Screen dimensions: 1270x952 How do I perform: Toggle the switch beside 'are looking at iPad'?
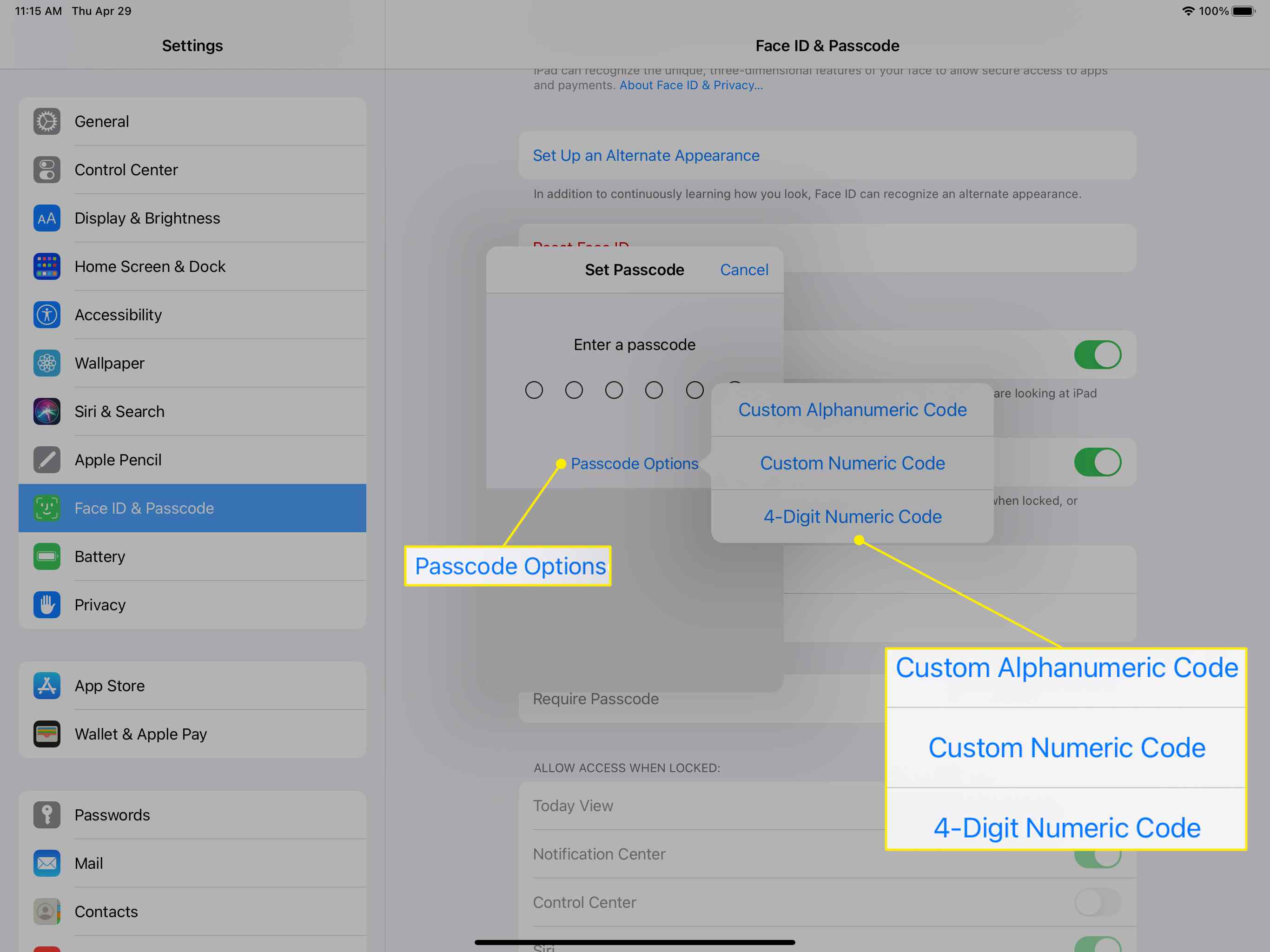(x=1097, y=355)
